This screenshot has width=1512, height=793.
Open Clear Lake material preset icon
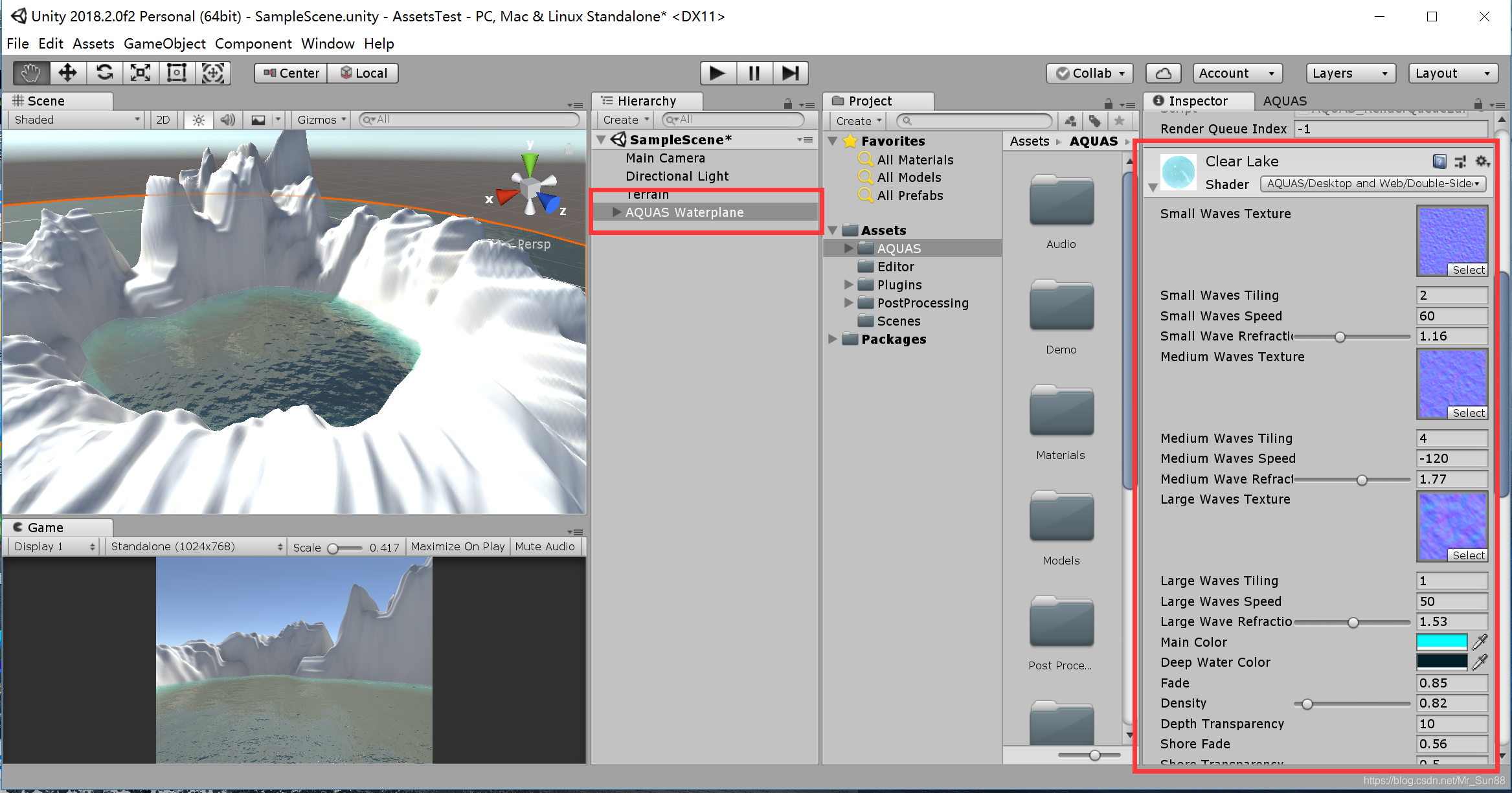click(x=1460, y=161)
